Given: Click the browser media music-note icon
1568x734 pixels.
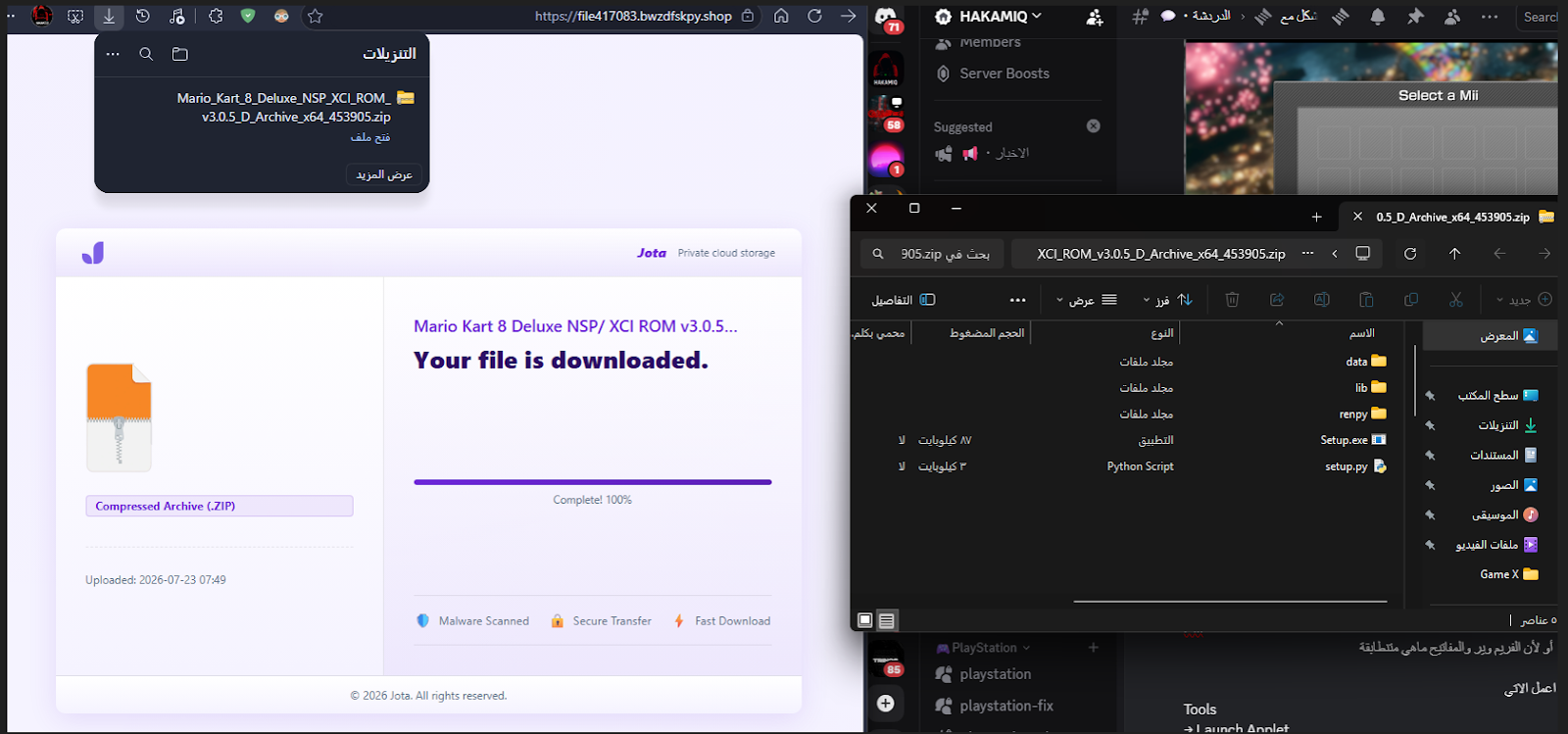Looking at the screenshot, I should point(176,16).
